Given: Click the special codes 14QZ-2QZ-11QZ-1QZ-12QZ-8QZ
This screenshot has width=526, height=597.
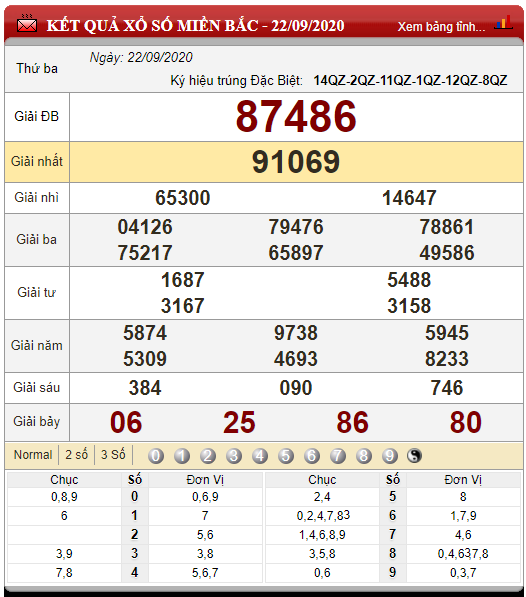Looking at the screenshot, I should 410,80.
